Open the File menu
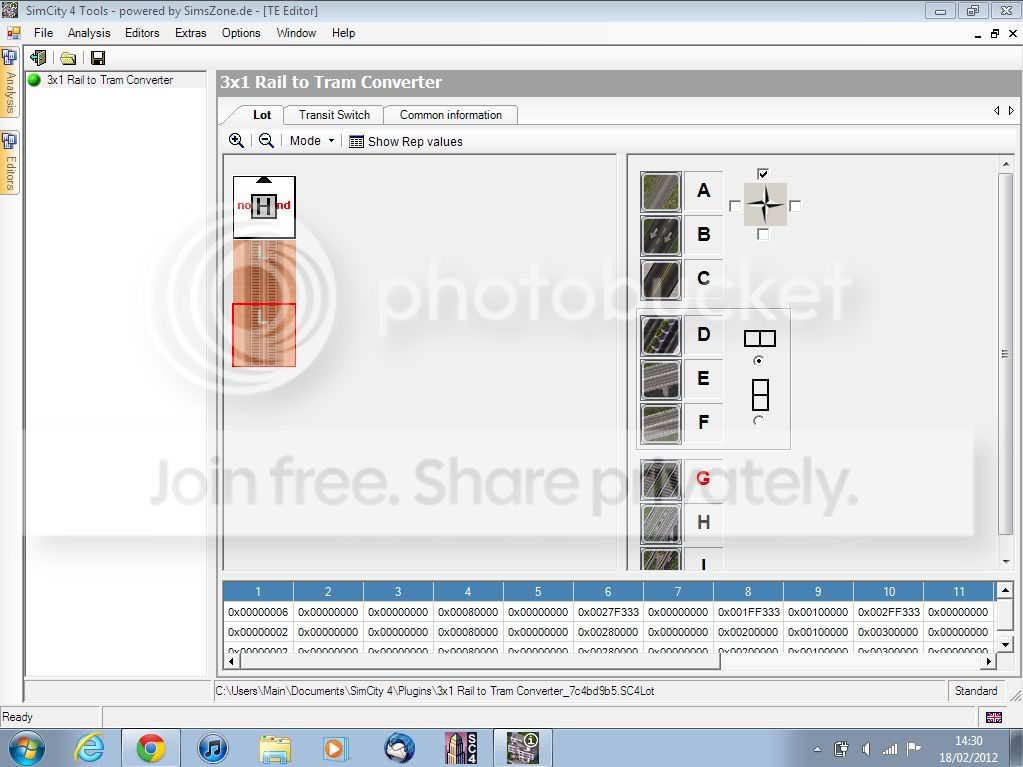This screenshot has height=767, width=1023. coord(43,33)
